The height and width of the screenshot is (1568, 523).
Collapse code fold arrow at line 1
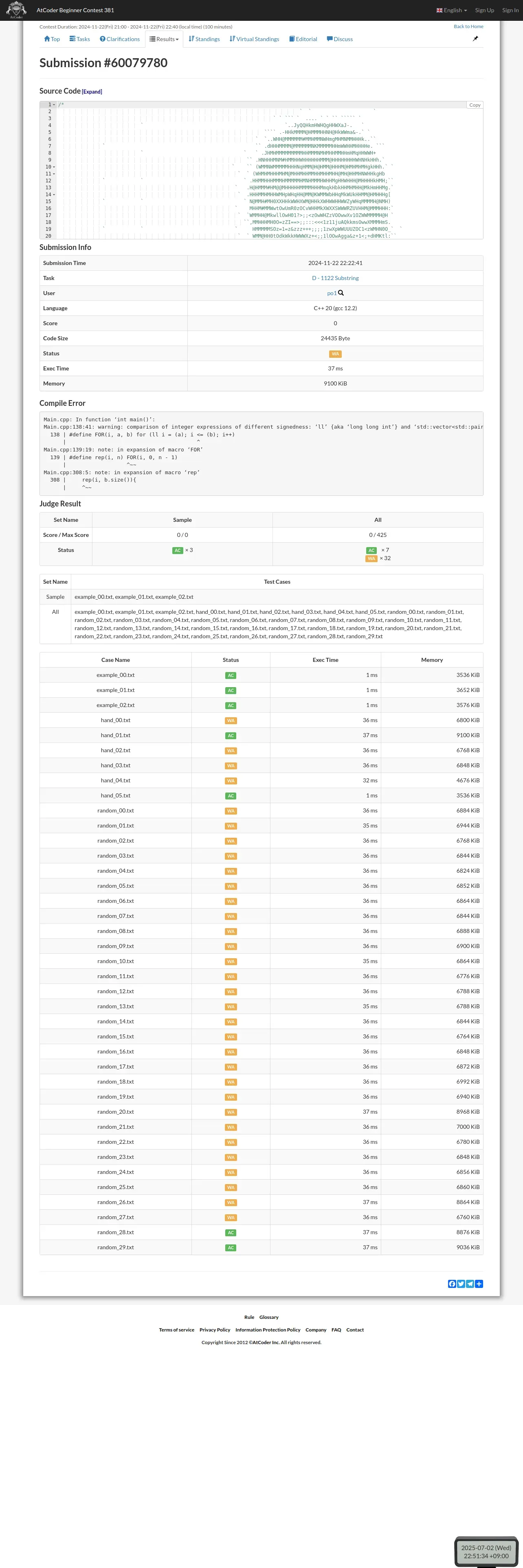pos(54,105)
